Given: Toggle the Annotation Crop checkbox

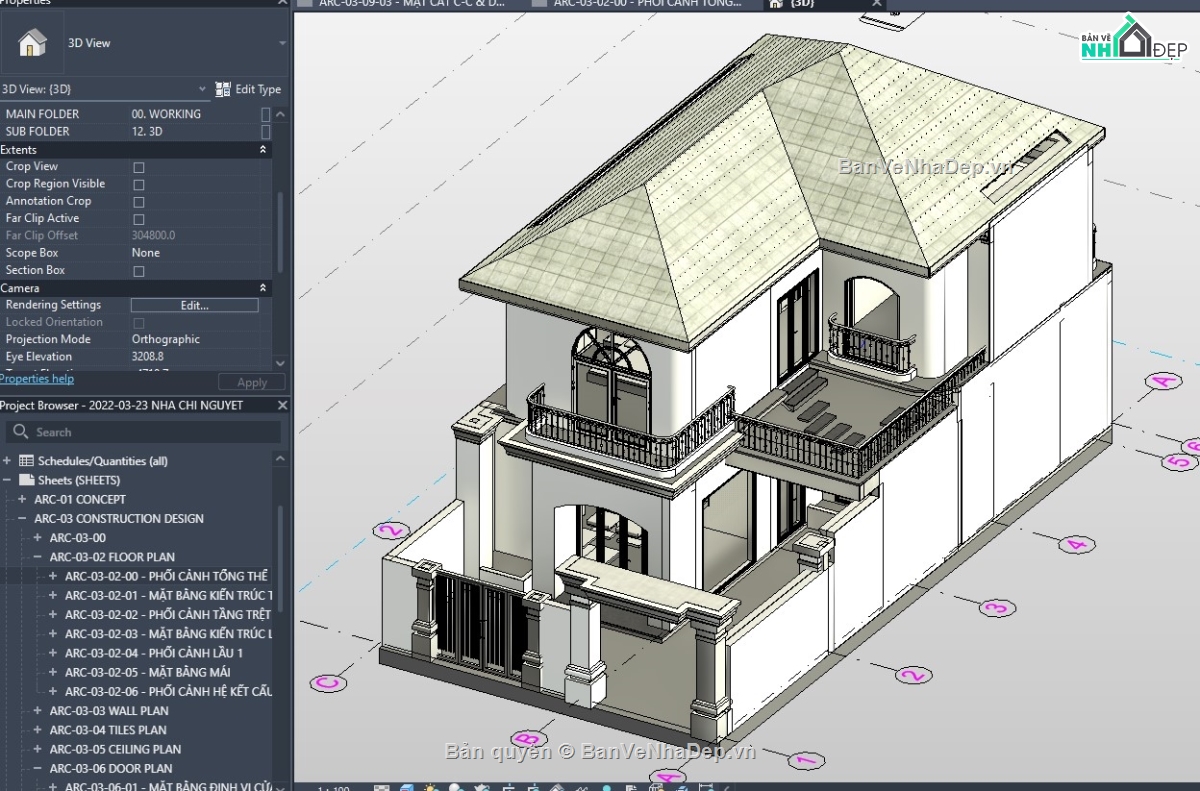Looking at the screenshot, I should point(139,201).
